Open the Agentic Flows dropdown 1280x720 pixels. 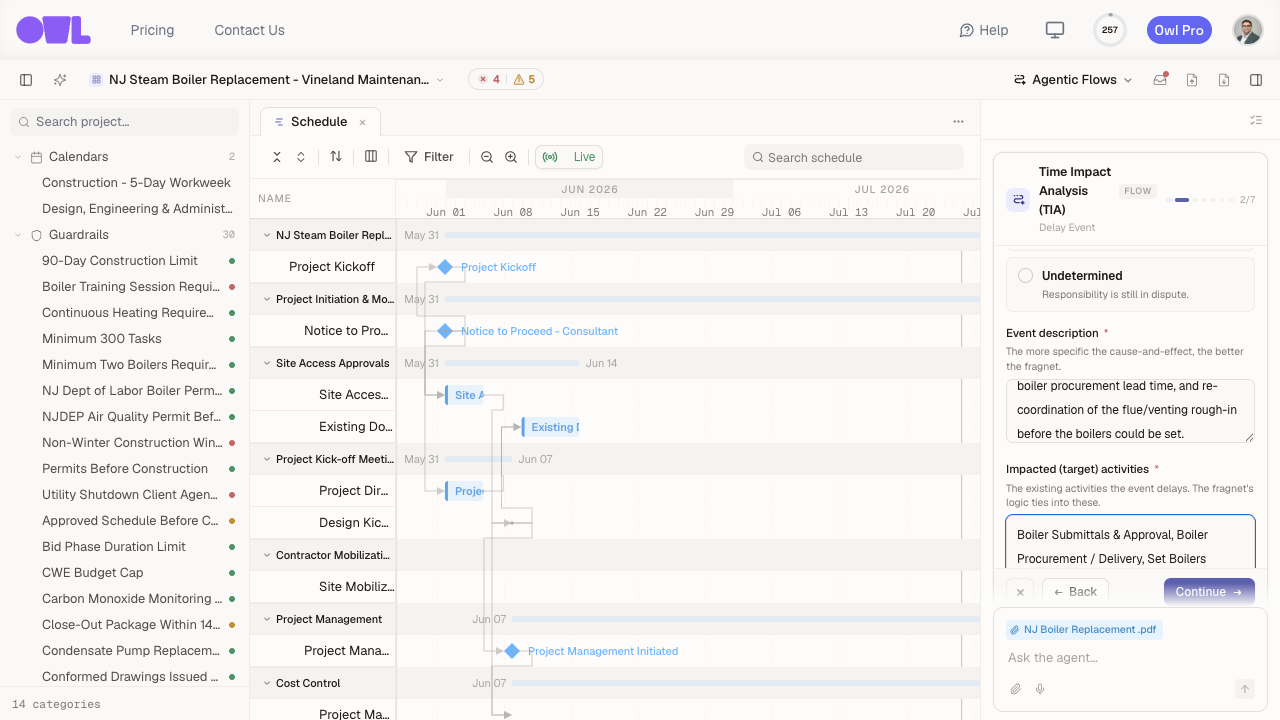[1073, 80]
